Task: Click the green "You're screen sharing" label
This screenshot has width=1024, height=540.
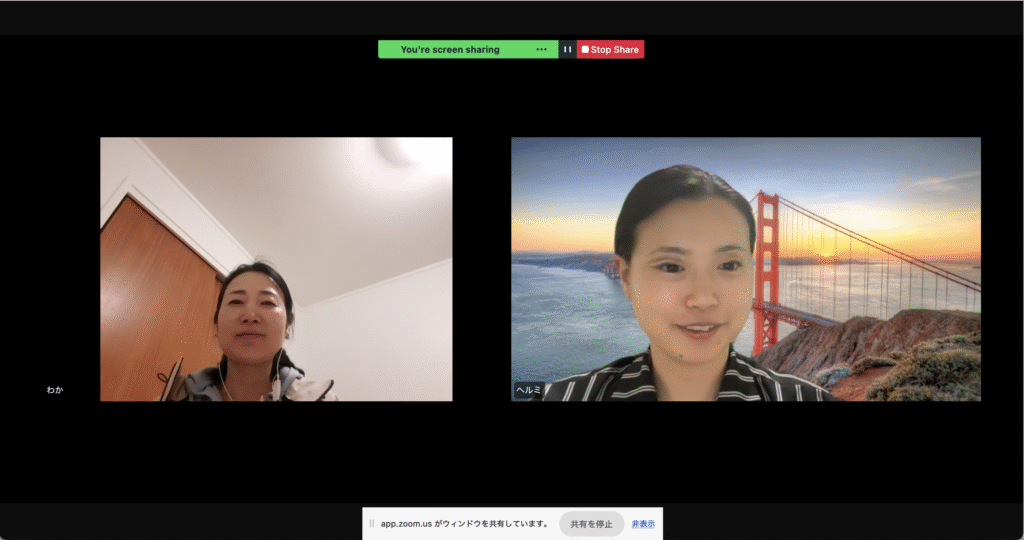Action: (450, 49)
